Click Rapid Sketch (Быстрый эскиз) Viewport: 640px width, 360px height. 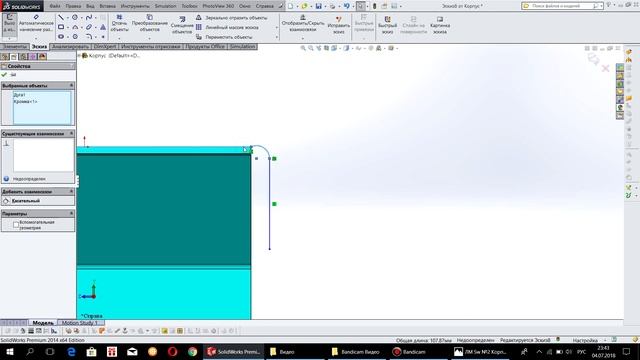pyautogui.click(x=387, y=25)
